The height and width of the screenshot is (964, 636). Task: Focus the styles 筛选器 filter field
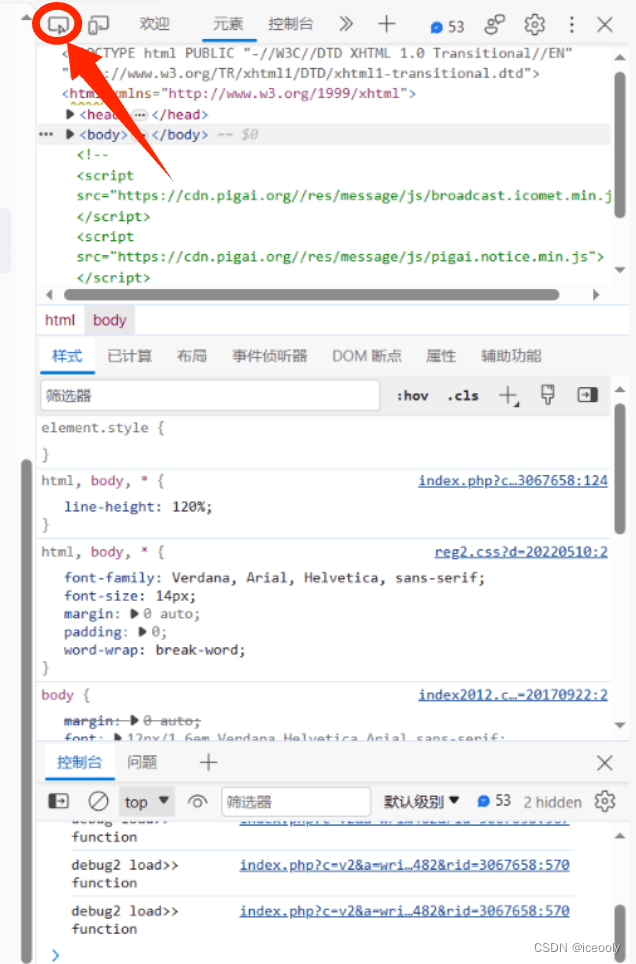210,395
